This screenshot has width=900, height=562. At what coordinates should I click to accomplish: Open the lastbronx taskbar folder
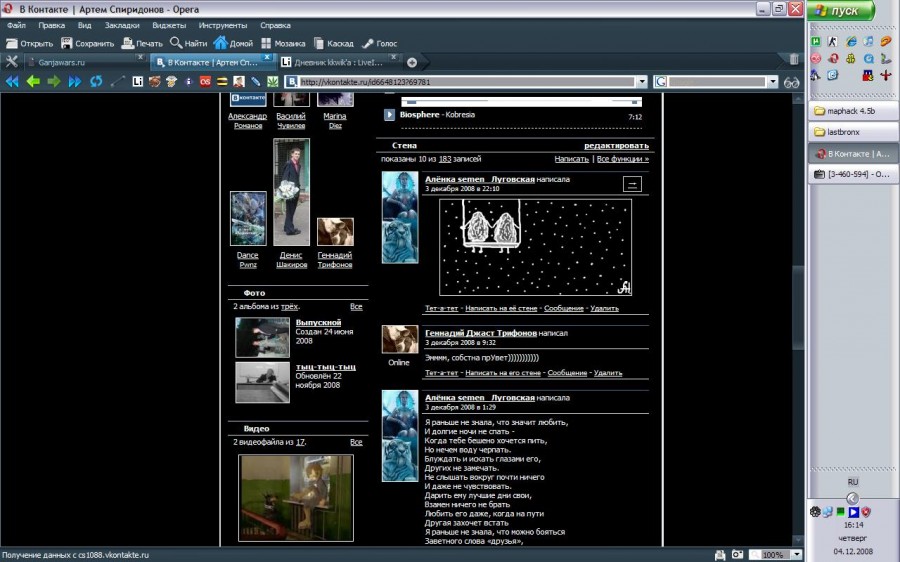point(853,132)
